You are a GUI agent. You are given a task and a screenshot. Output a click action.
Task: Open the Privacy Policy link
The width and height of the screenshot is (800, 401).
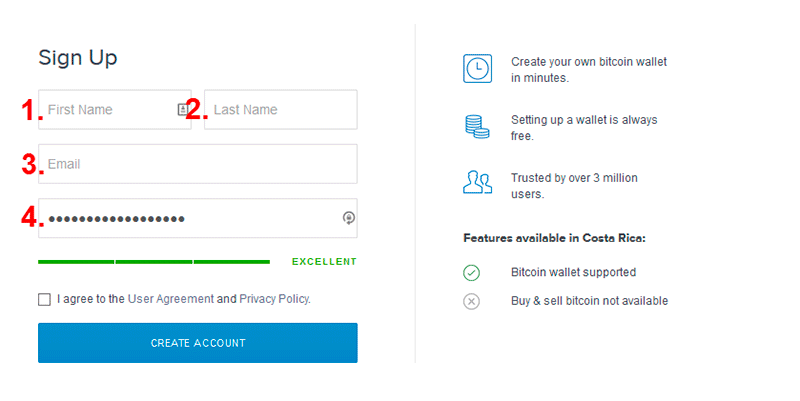(x=274, y=299)
